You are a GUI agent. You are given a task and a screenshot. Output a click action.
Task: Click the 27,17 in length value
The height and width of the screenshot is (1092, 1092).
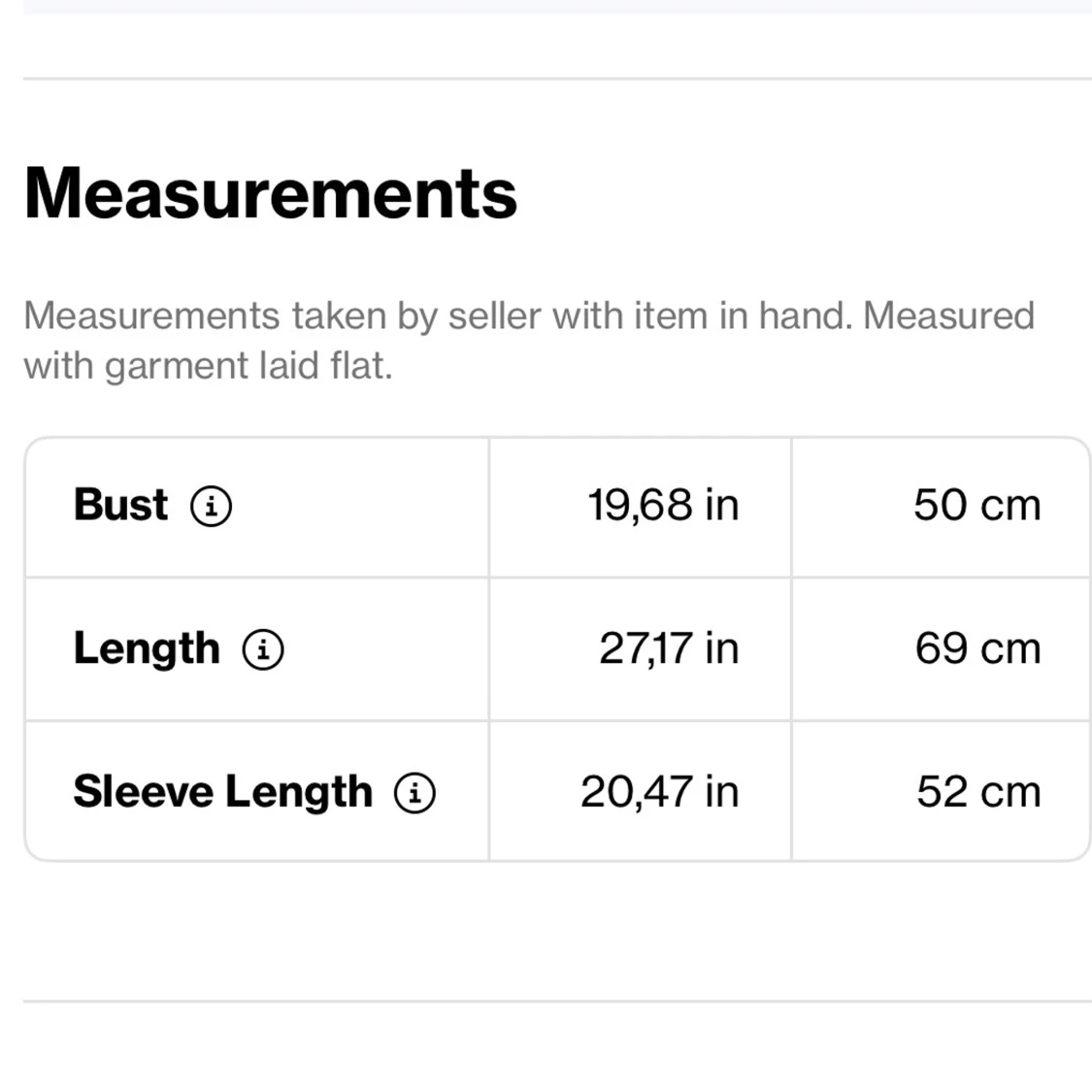coord(669,648)
